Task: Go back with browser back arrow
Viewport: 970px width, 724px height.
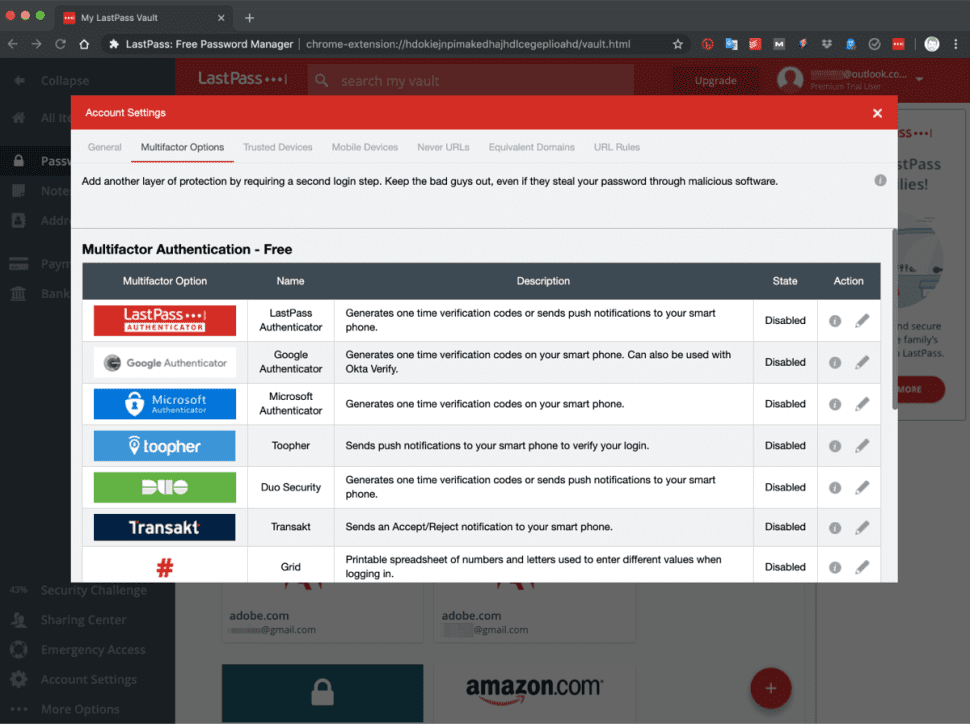Action: pyautogui.click(x=12, y=44)
